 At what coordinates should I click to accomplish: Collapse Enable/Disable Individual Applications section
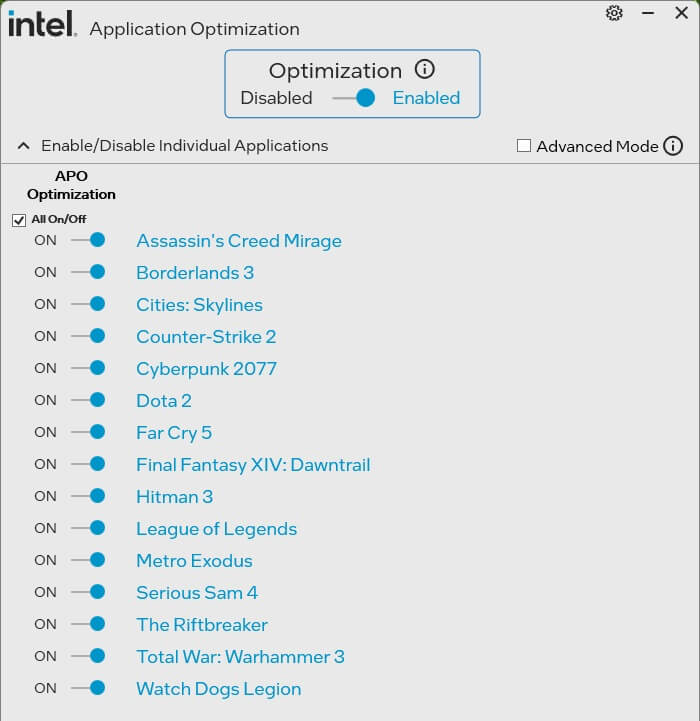coord(23,146)
